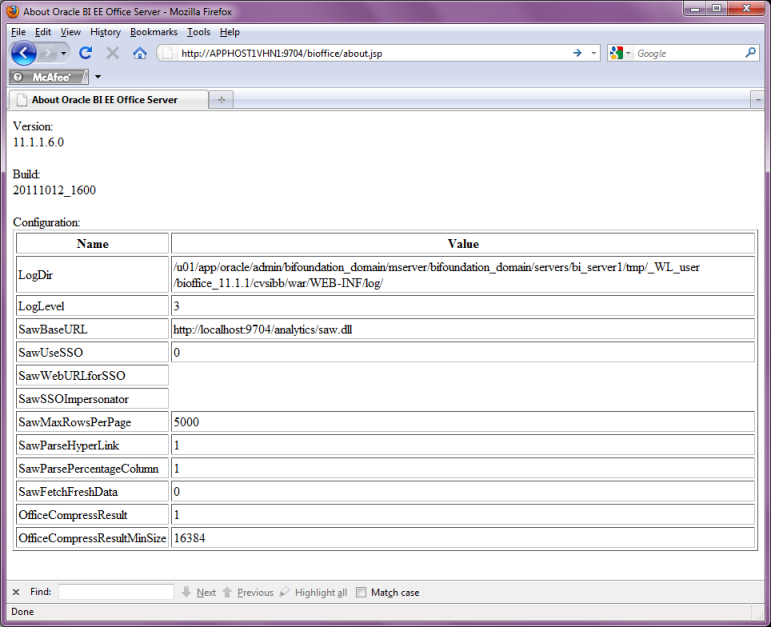
Task: Open the Help menu
Action: click(230, 32)
